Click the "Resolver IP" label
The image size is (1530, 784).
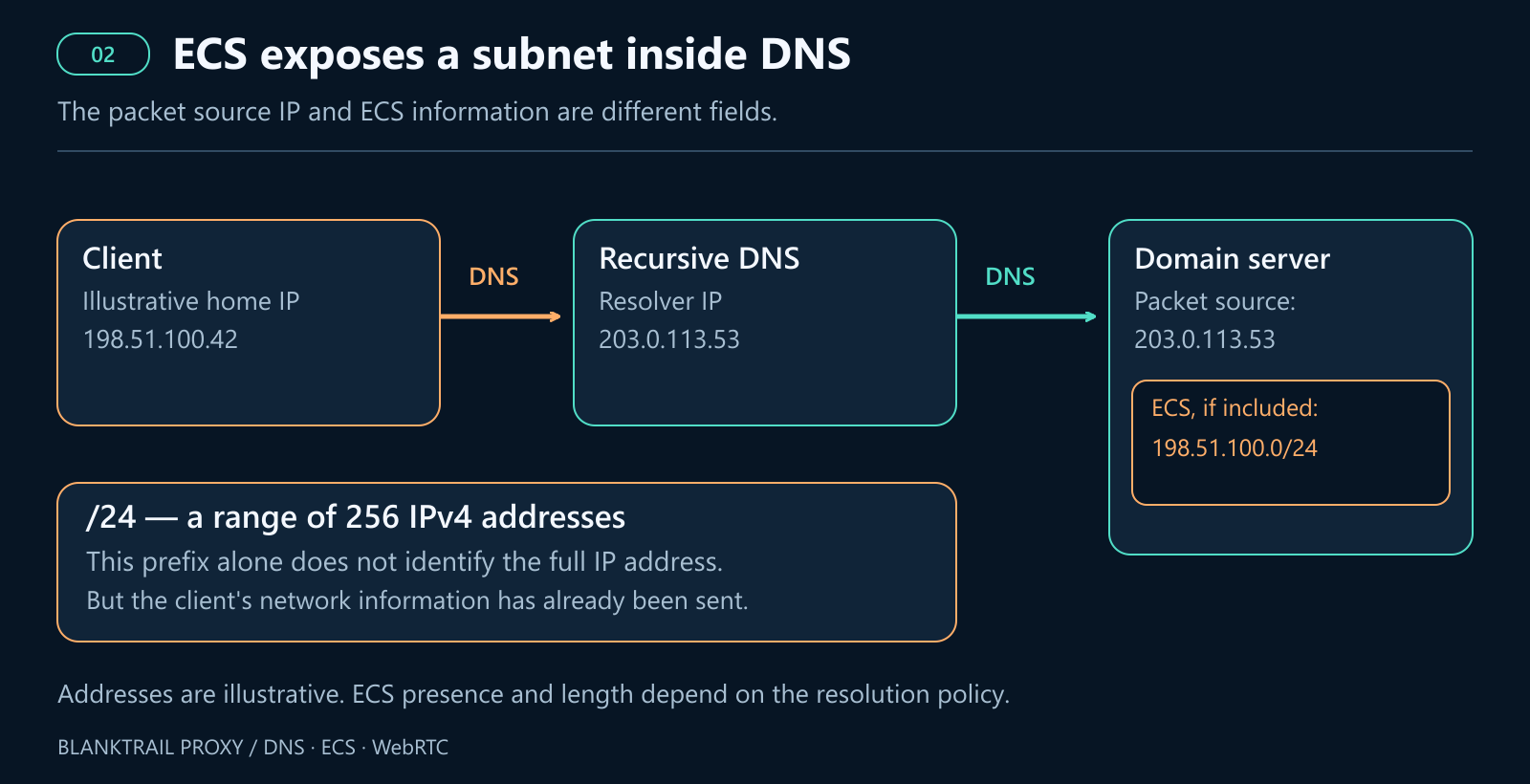pos(660,301)
